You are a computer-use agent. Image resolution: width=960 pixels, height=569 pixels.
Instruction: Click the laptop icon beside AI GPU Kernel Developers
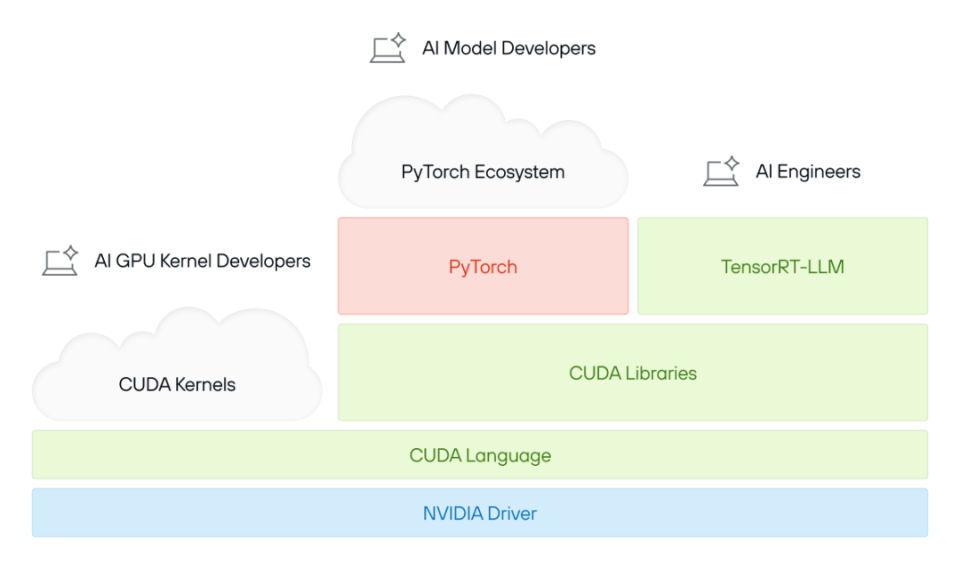coord(60,261)
